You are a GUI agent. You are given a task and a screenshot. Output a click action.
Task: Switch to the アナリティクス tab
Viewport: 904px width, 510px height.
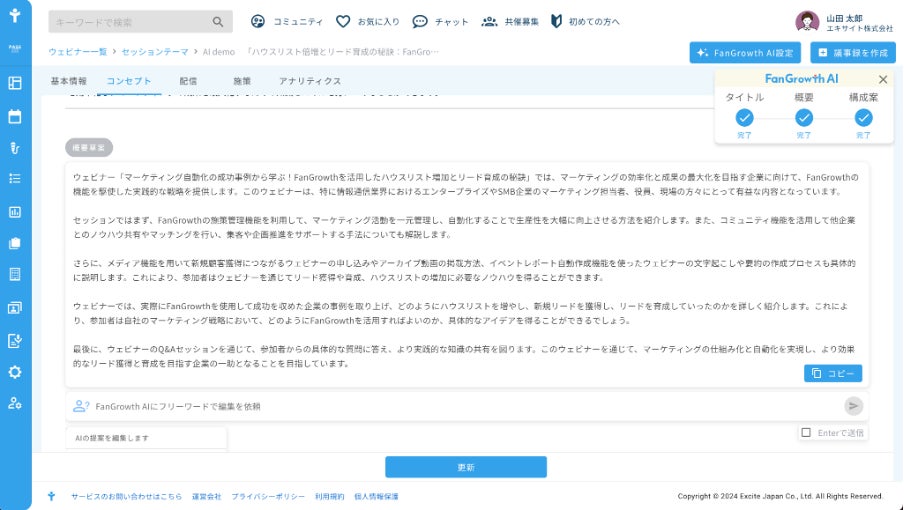310,81
